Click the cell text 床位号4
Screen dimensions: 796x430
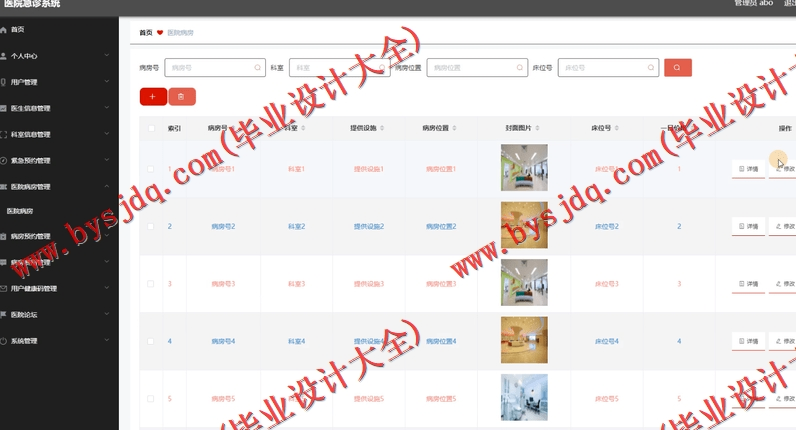[x=607, y=341]
